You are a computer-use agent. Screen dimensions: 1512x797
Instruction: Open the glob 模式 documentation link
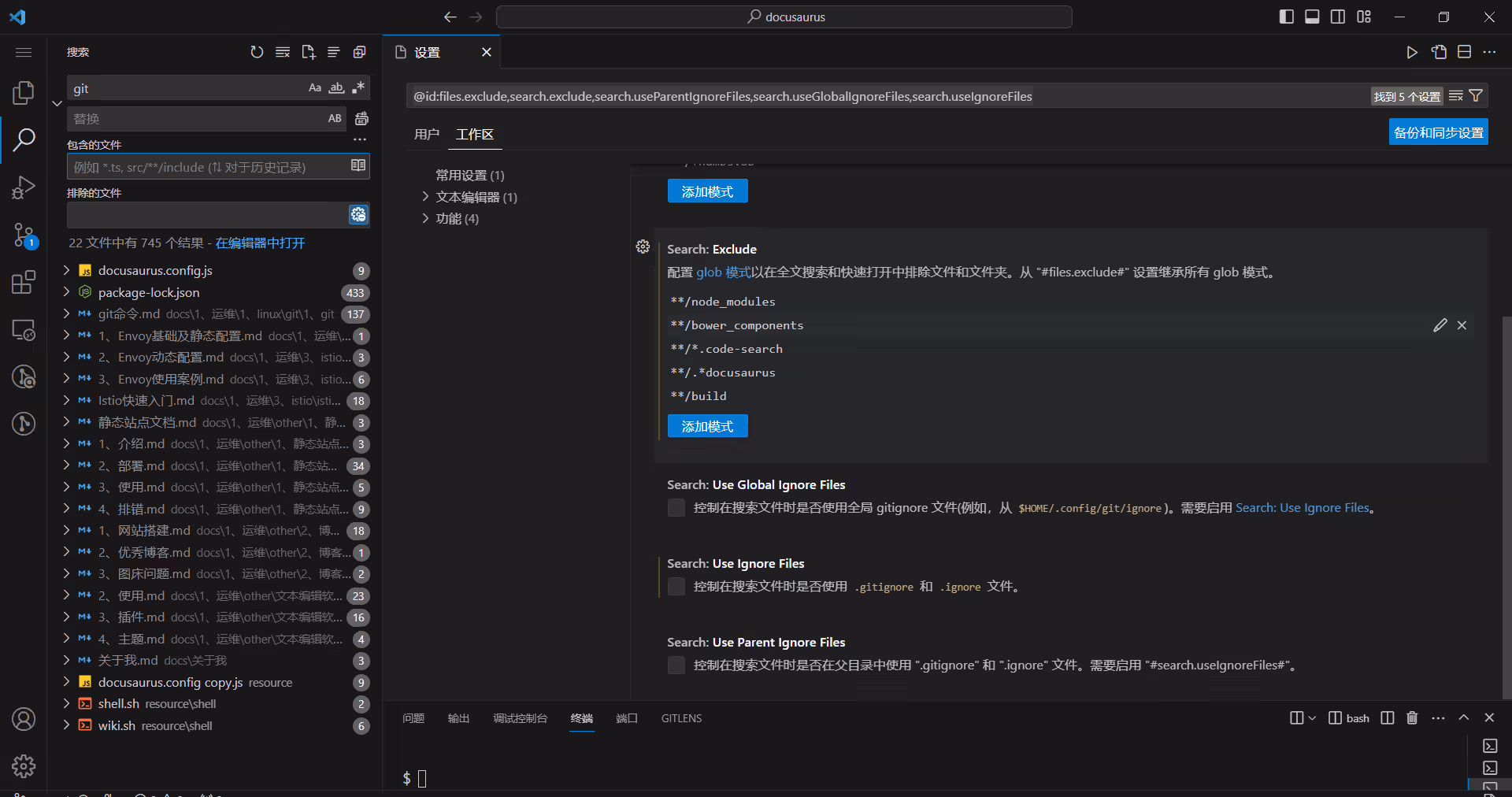tap(723, 272)
